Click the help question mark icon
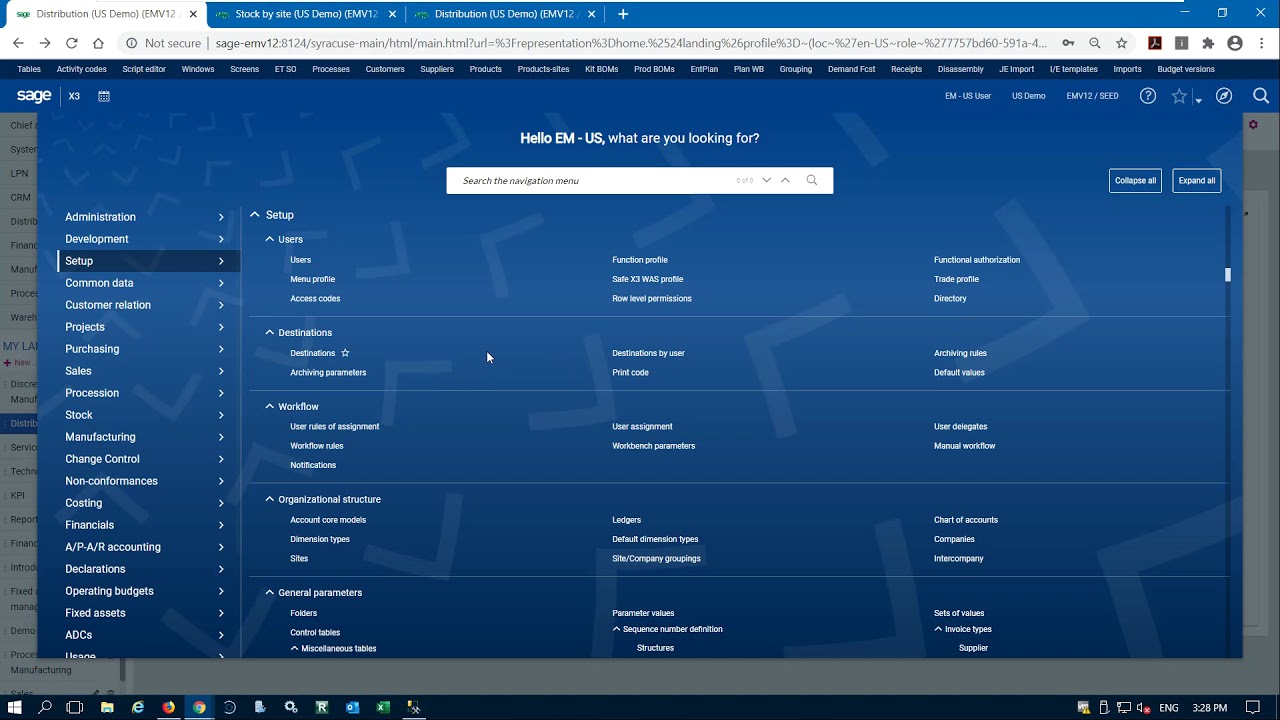Image resolution: width=1280 pixels, height=720 pixels. click(x=1148, y=96)
